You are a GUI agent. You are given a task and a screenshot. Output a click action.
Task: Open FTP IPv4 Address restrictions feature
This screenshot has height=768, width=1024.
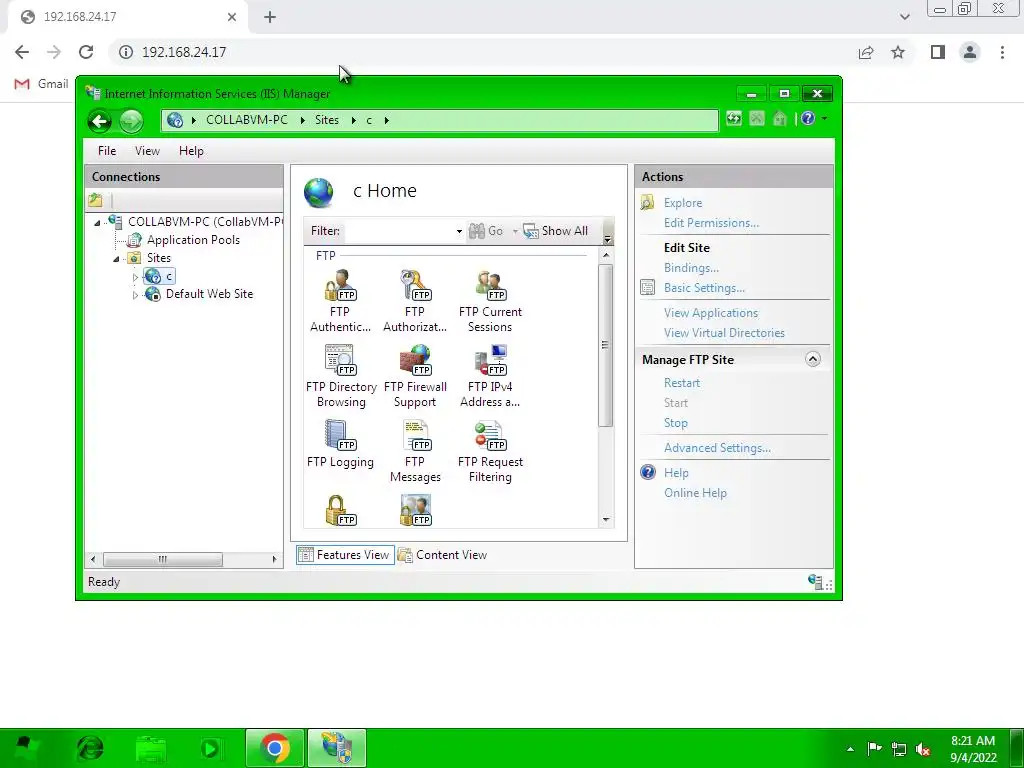490,376
